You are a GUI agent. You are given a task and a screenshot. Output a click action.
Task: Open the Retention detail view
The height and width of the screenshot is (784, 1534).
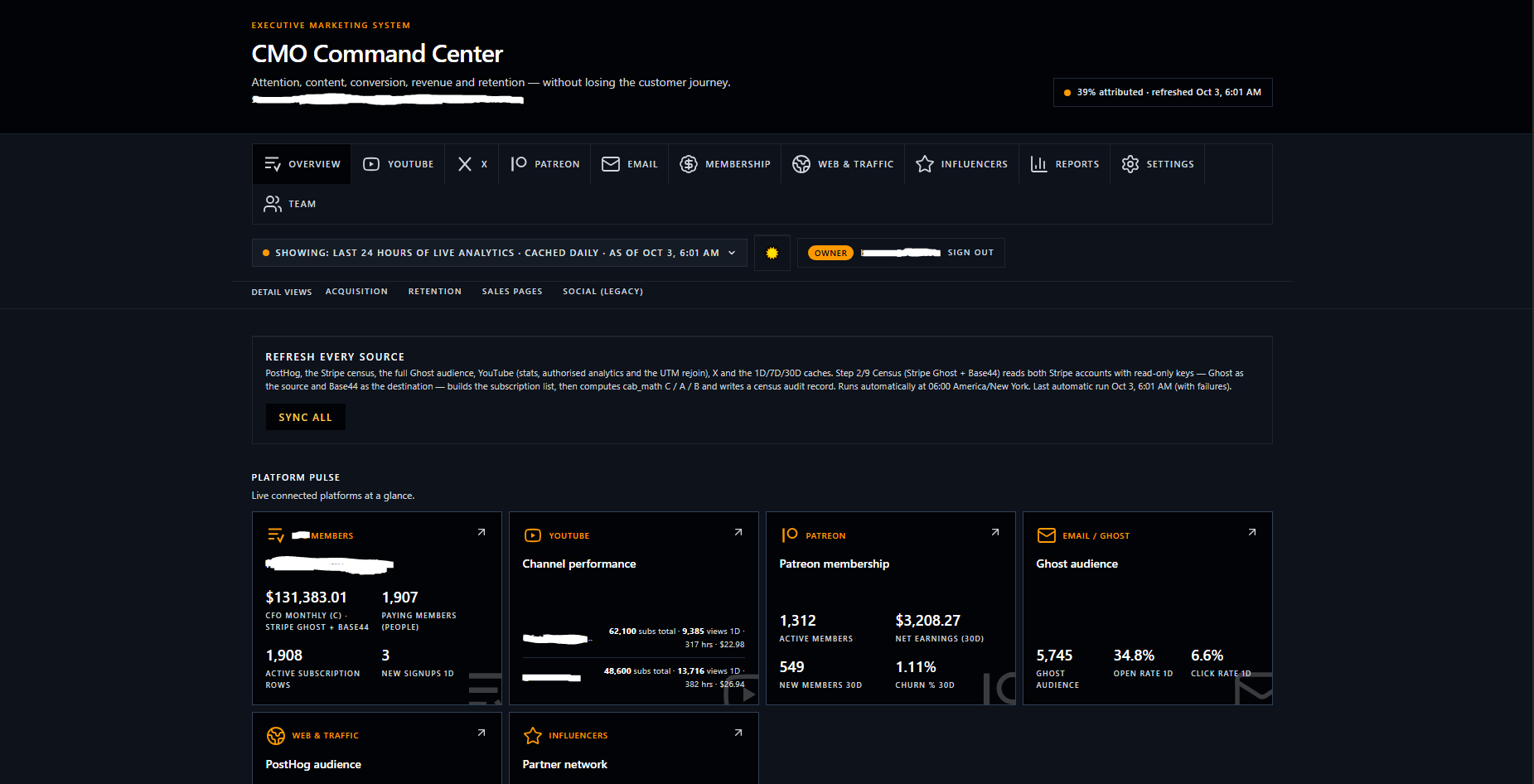(x=435, y=292)
